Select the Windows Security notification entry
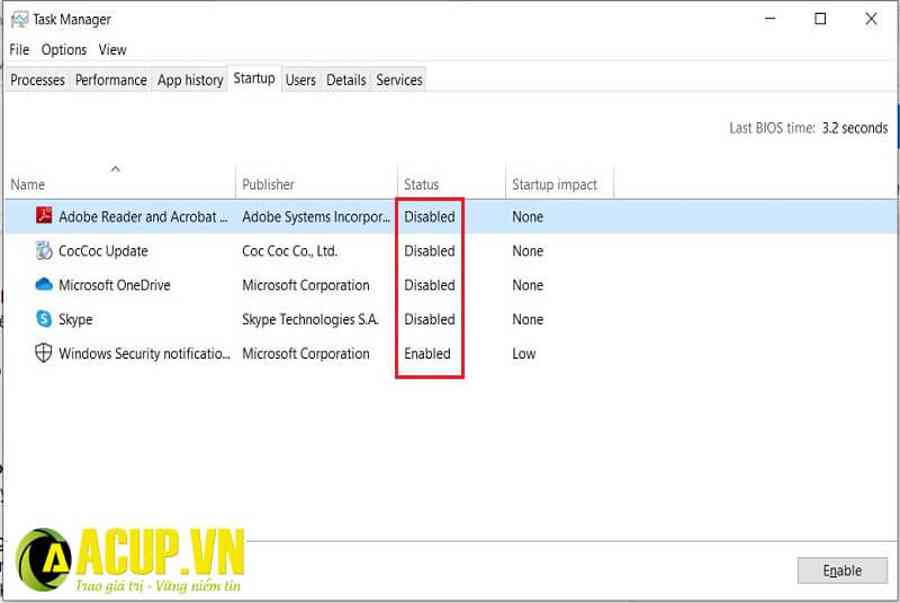 144,353
